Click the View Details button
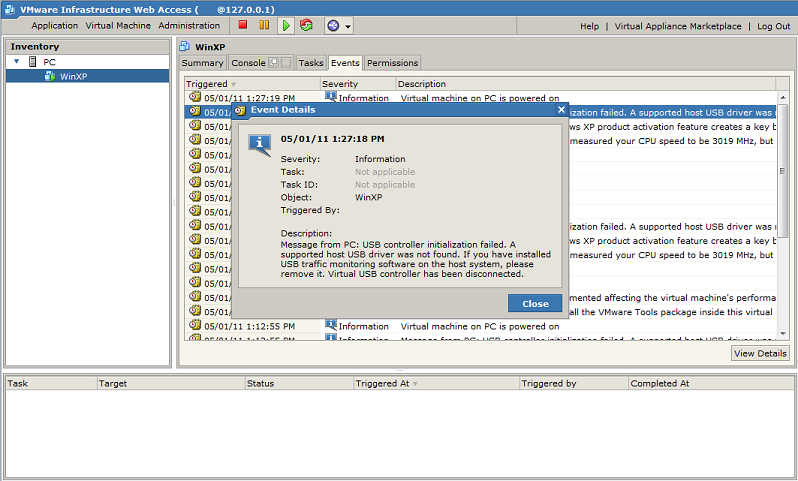The image size is (798, 481). 760,353
